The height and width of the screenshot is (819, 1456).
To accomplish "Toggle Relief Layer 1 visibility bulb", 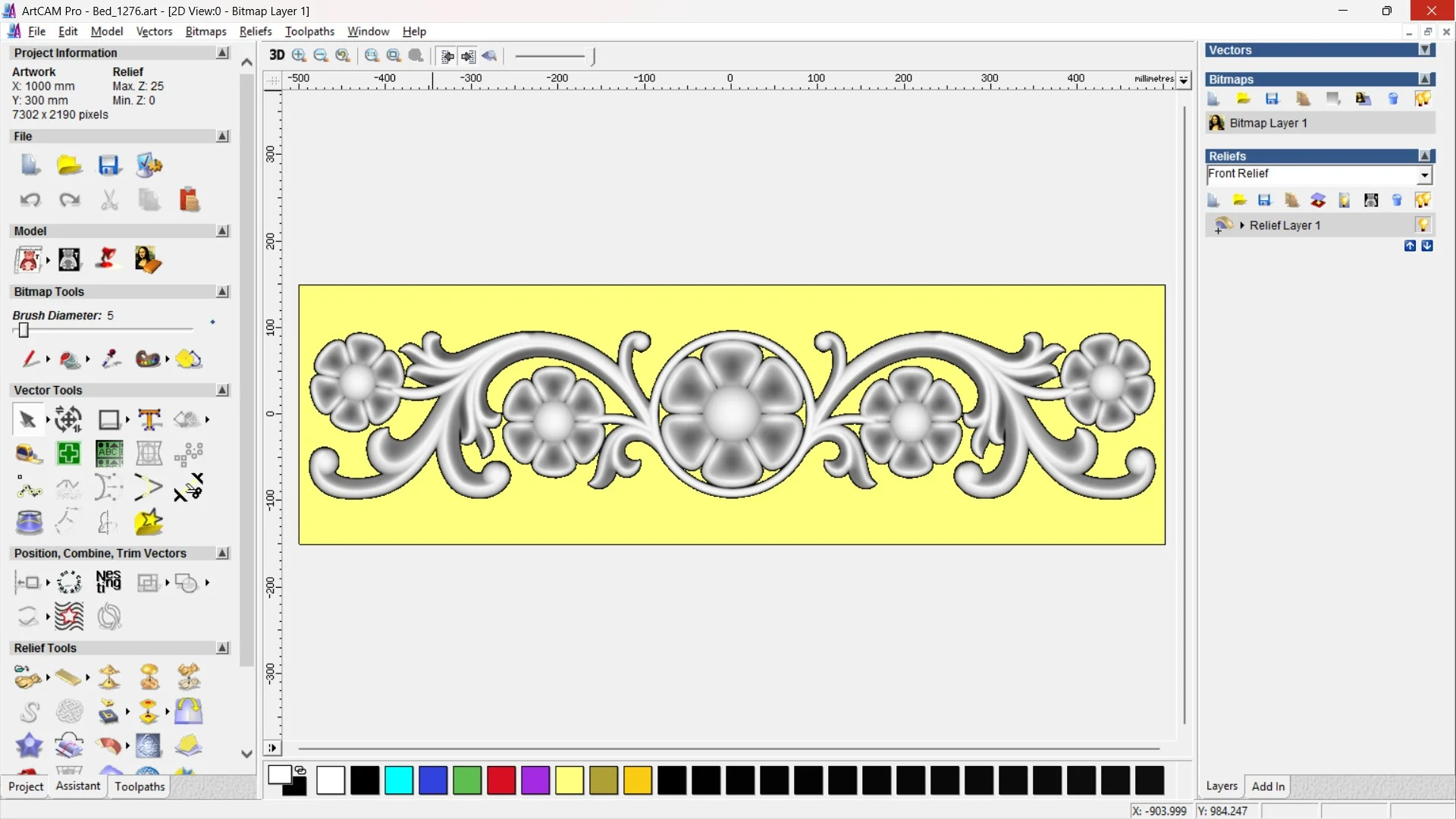I will coord(1423,225).
